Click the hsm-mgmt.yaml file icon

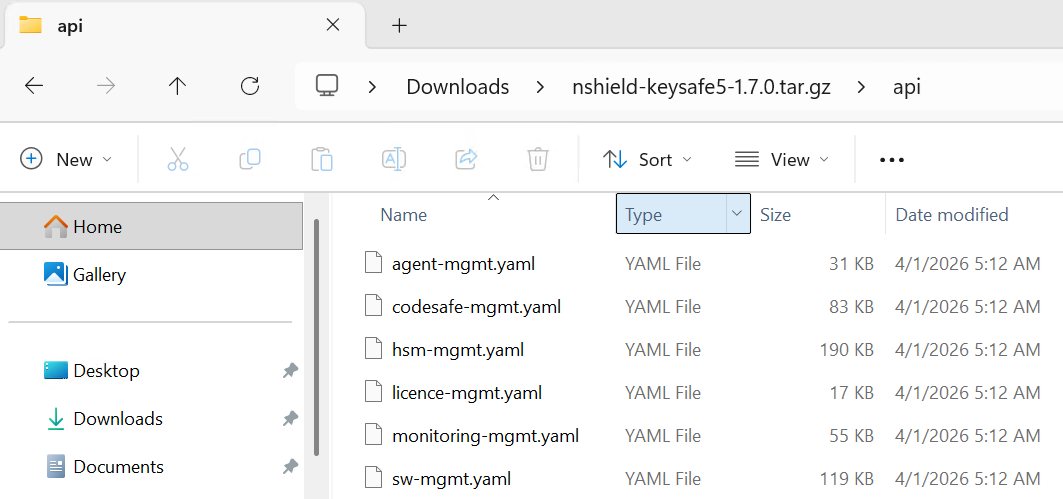374,349
